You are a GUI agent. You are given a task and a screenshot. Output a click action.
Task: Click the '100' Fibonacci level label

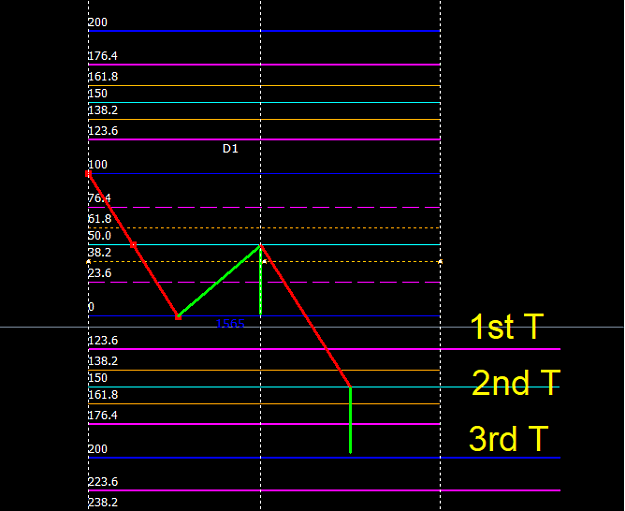click(98, 164)
